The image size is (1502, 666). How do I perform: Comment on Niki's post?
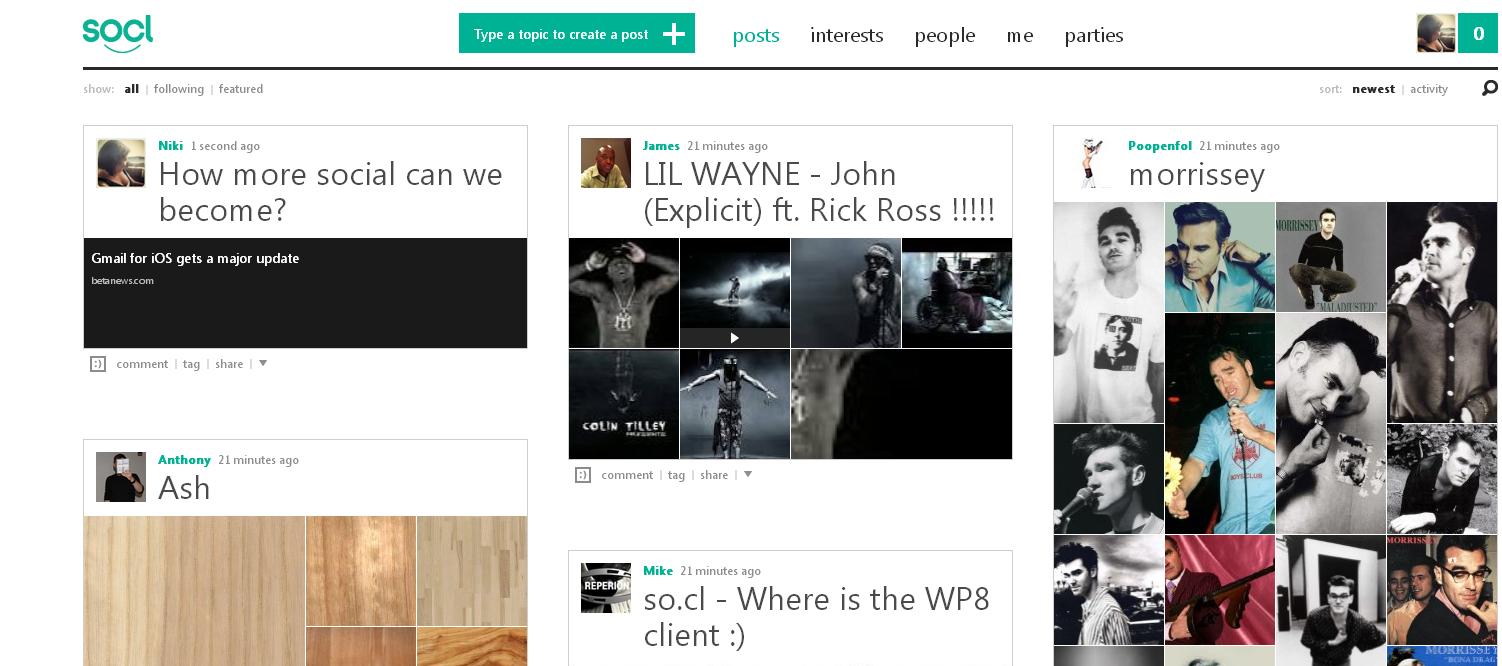pos(142,364)
